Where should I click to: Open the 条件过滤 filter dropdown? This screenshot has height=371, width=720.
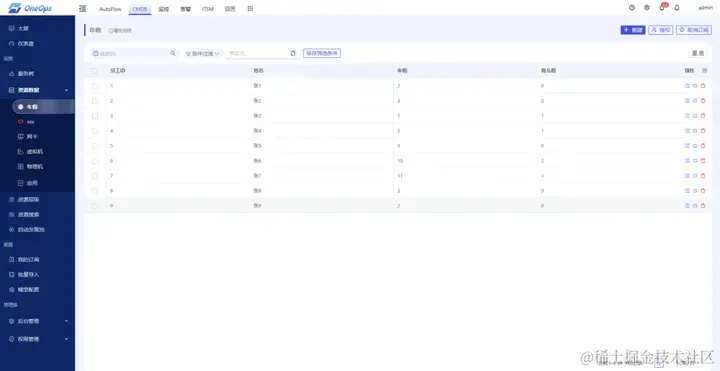click(x=202, y=53)
